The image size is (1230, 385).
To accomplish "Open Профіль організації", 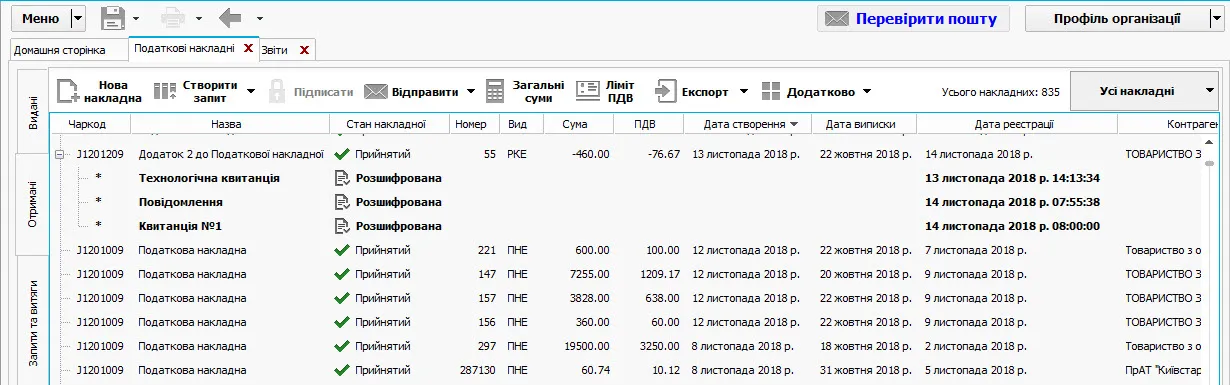I will point(1116,18).
